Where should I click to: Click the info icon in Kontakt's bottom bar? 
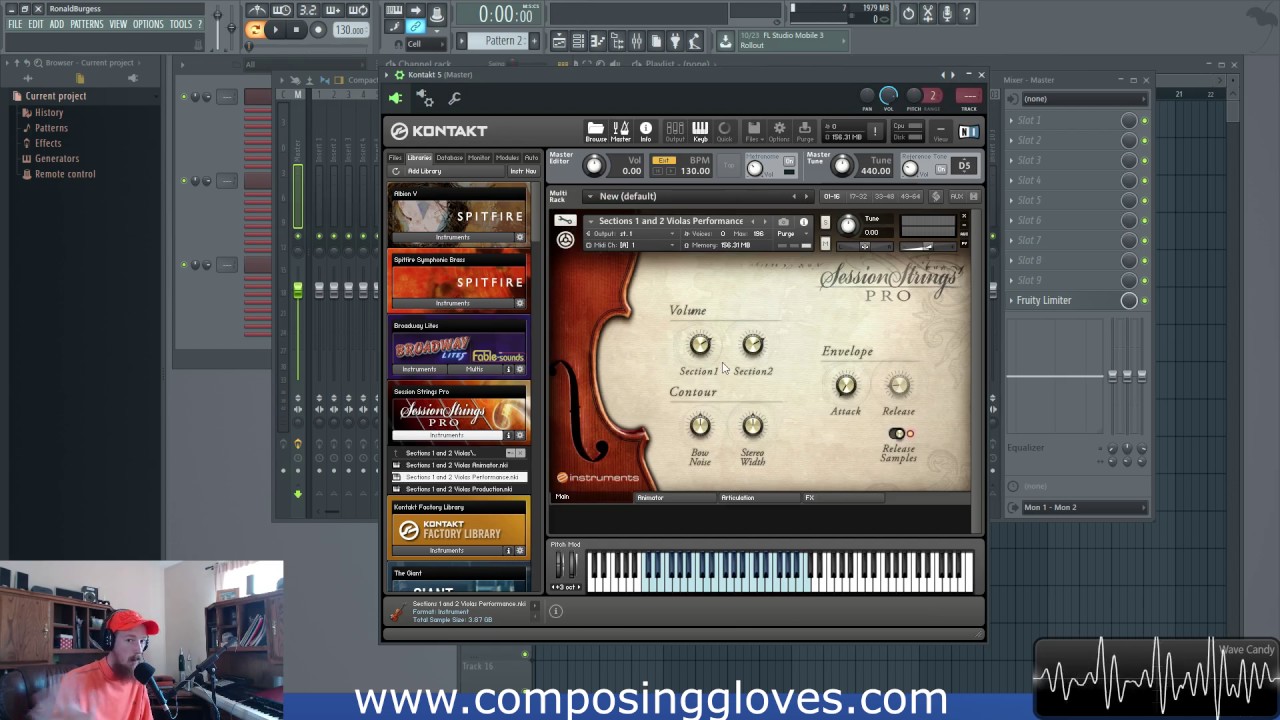(556, 611)
